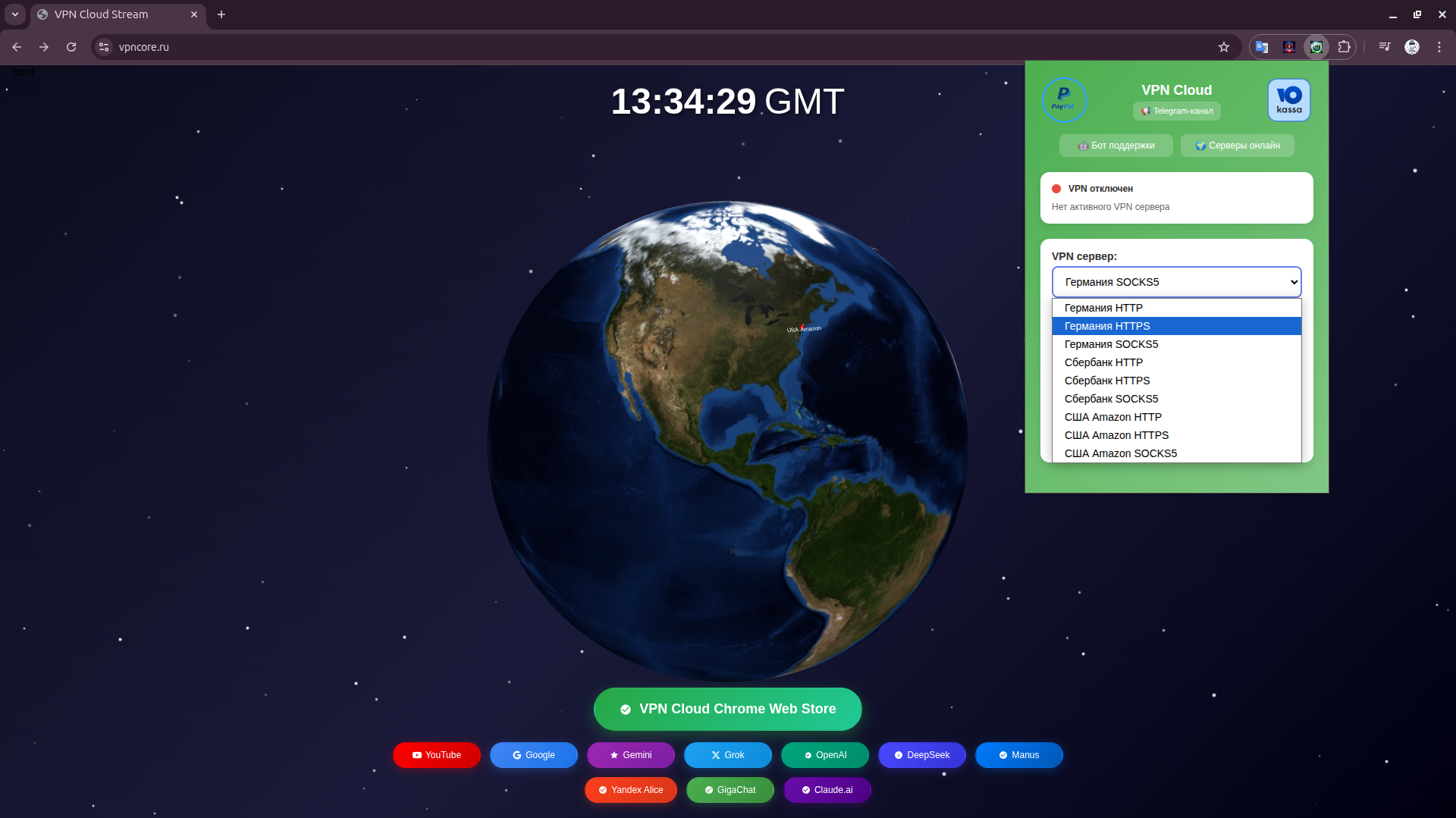Go forward to the next page

(x=44, y=47)
